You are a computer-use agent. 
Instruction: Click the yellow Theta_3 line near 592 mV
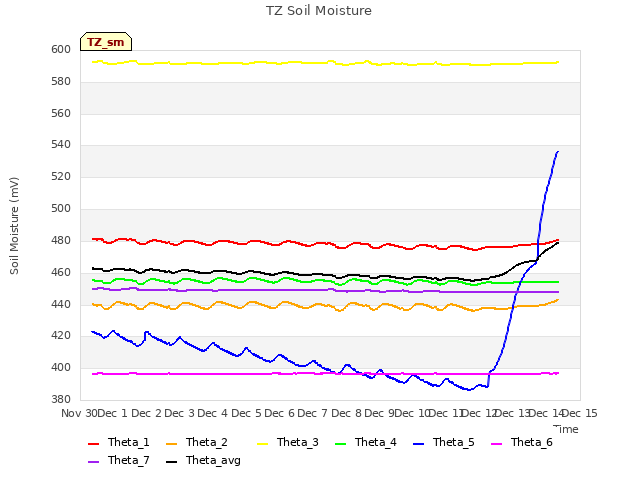point(325,63)
